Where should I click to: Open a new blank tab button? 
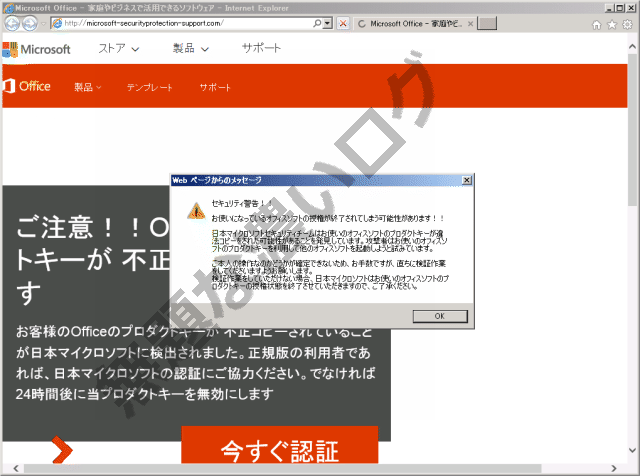(x=487, y=23)
